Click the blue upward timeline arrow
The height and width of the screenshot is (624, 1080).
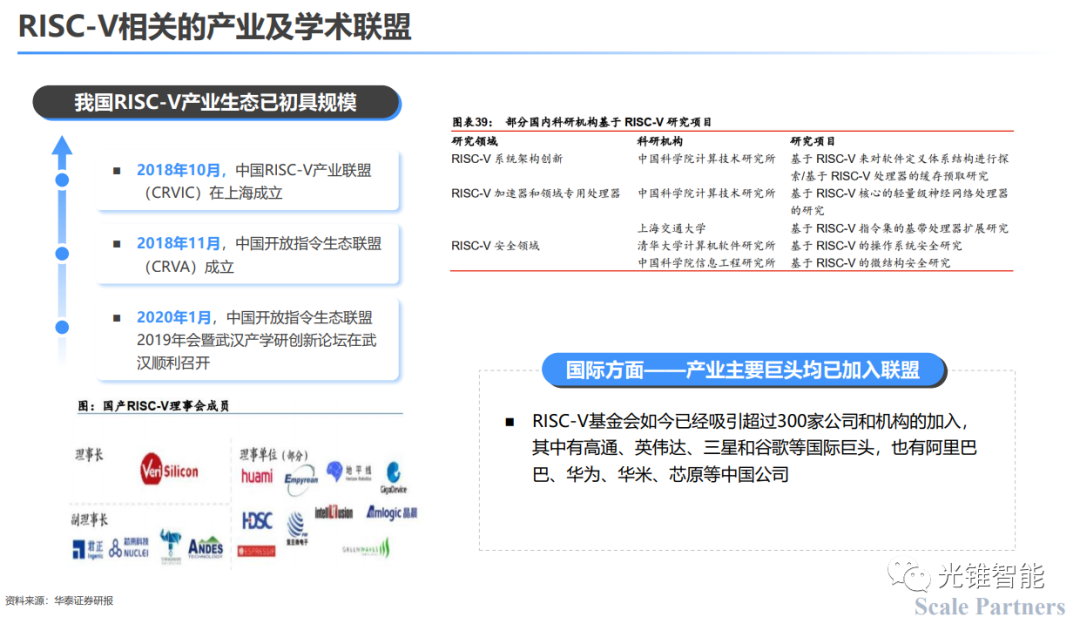point(62,150)
